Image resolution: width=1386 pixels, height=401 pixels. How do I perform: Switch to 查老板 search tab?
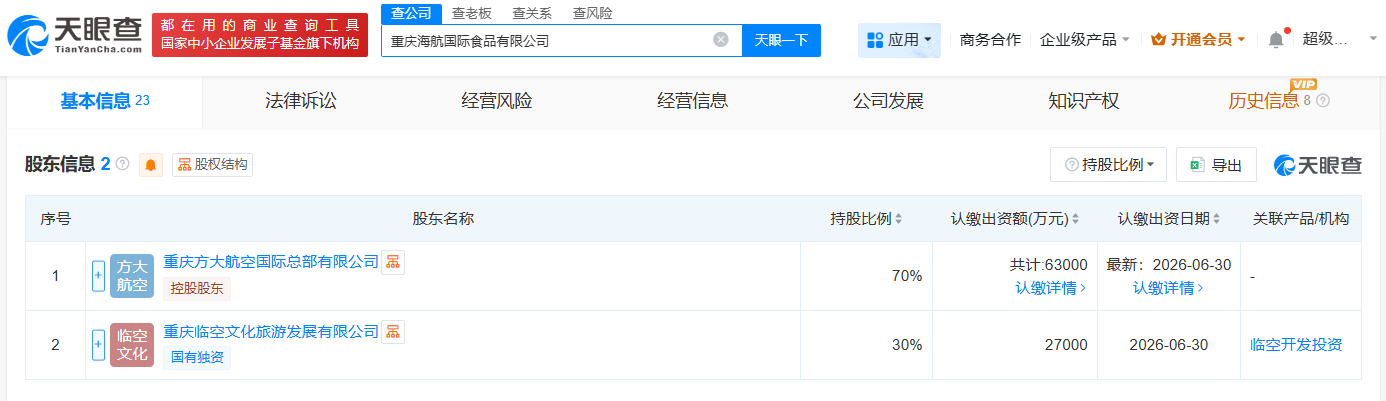coord(471,13)
